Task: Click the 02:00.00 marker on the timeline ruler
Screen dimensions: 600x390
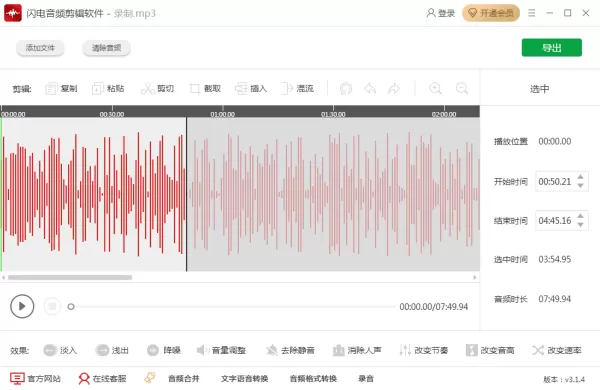Action: coord(444,114)
